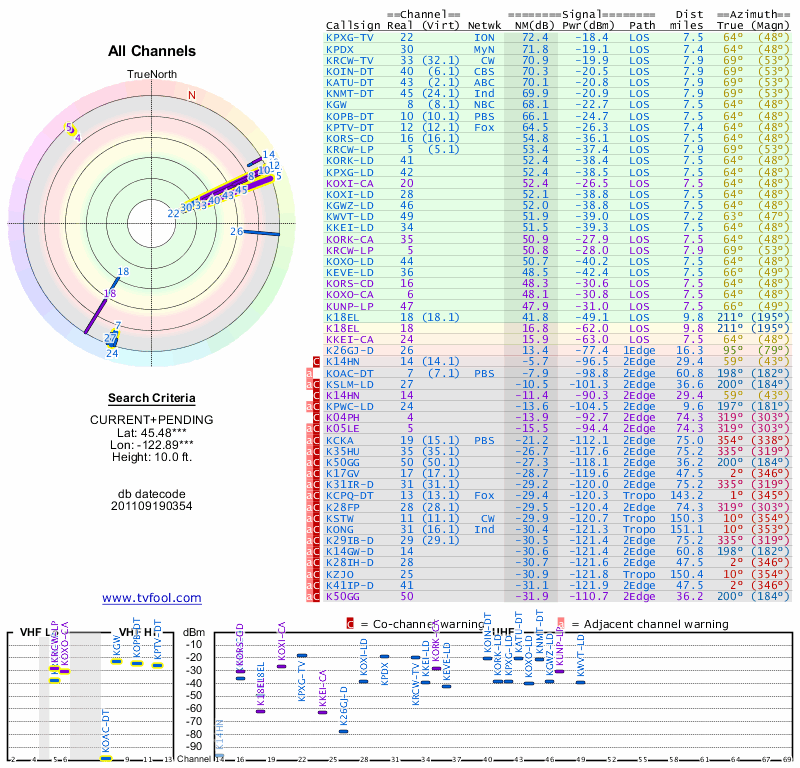This screenshot has width=800, height=768.
Task: Select the channel 24 marker on radar plot
Action: pos(112,352)
